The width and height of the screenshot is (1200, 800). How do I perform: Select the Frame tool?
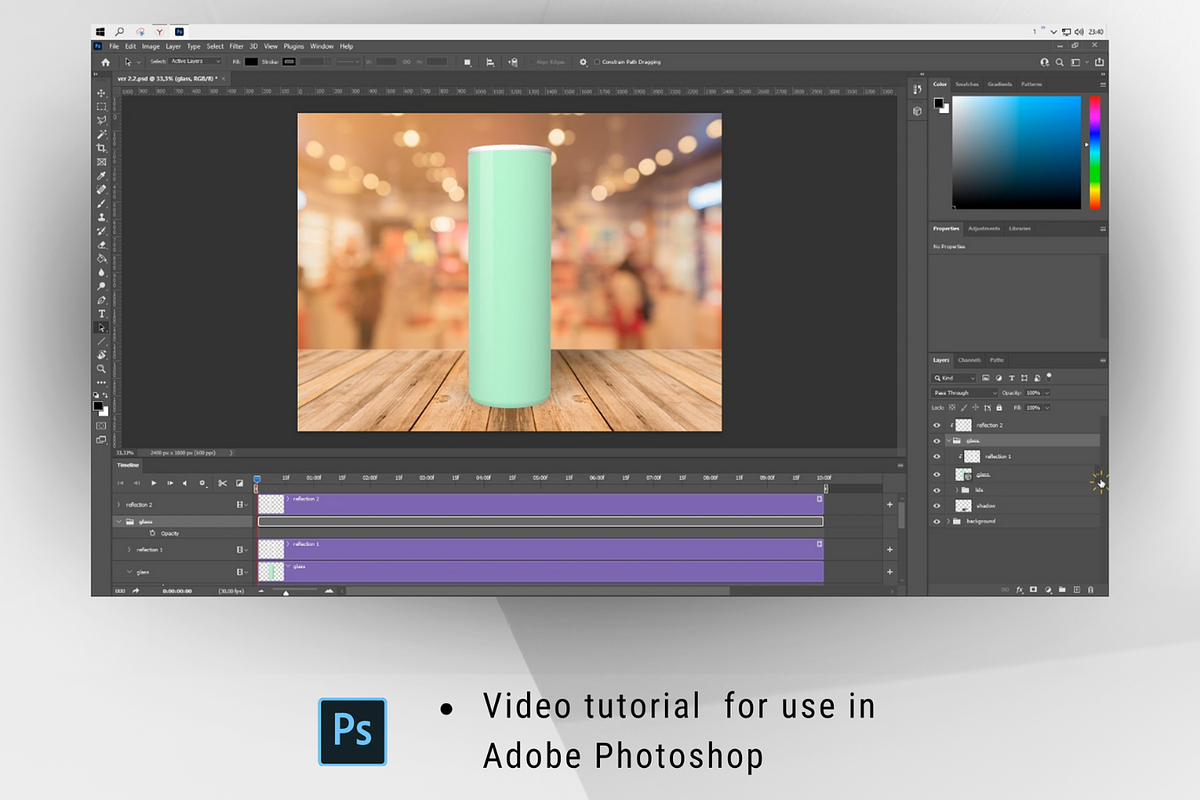(102, 162)
